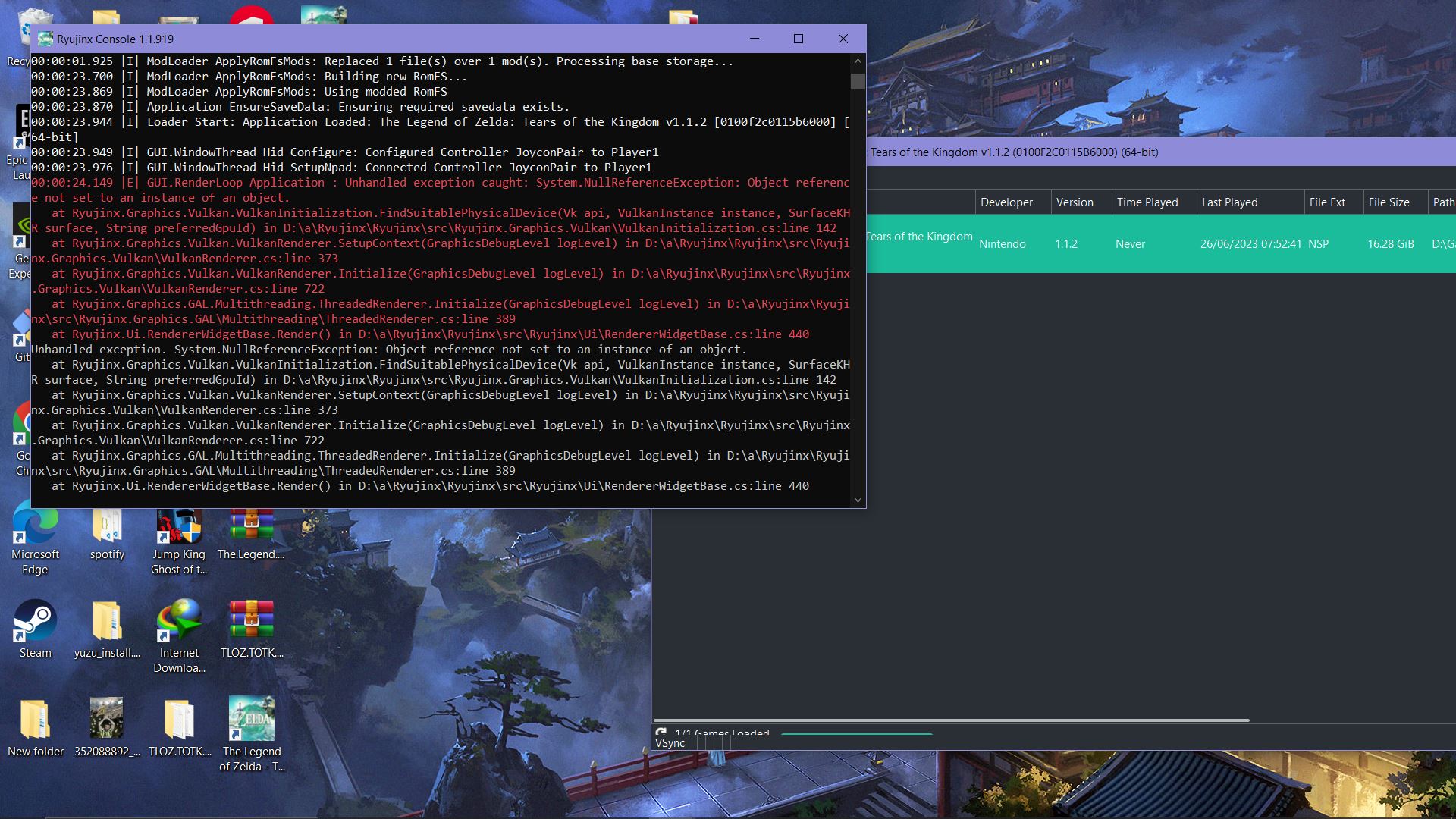Click the Time Played column header

coord(1147,202)
